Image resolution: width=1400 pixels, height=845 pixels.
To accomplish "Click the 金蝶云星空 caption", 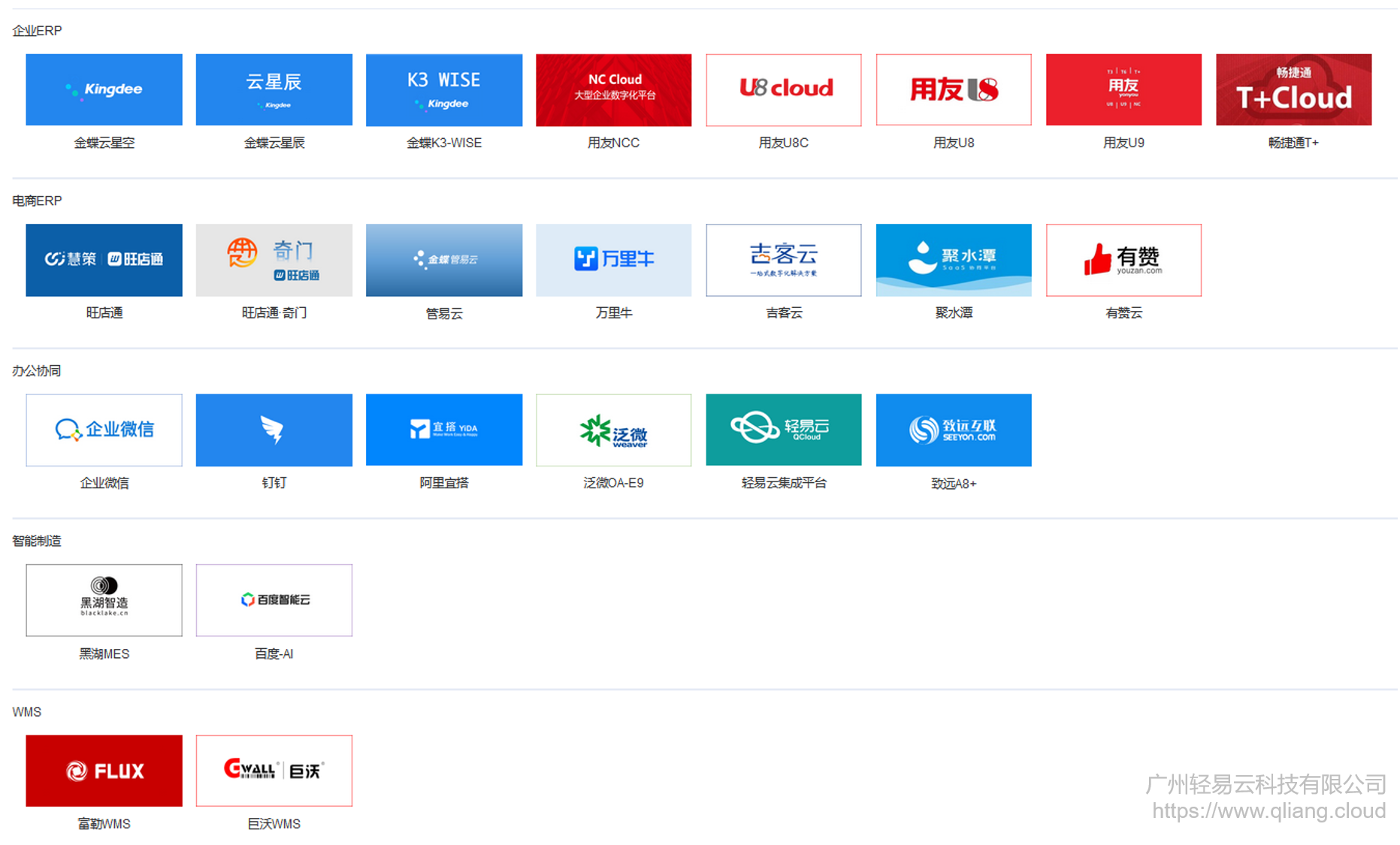I will pyautogui.click(x=104, y=143).
